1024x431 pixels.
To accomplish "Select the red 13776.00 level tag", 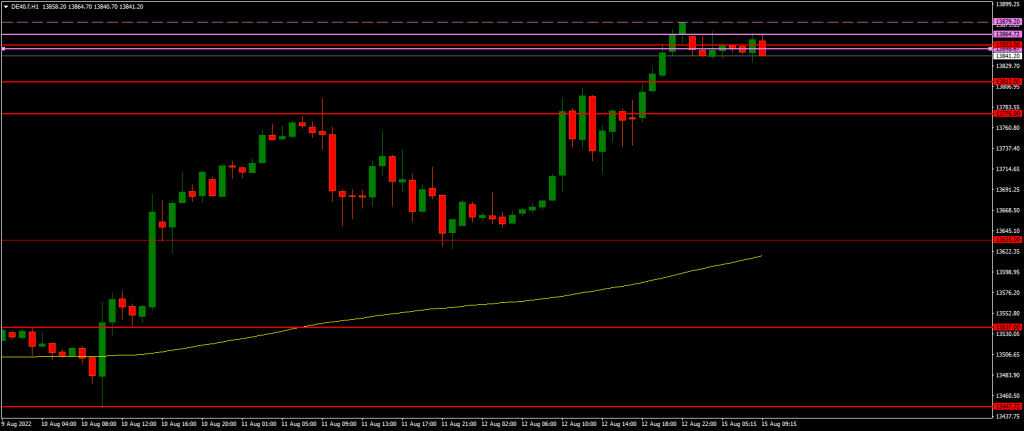I will (x=1006, y=114).
